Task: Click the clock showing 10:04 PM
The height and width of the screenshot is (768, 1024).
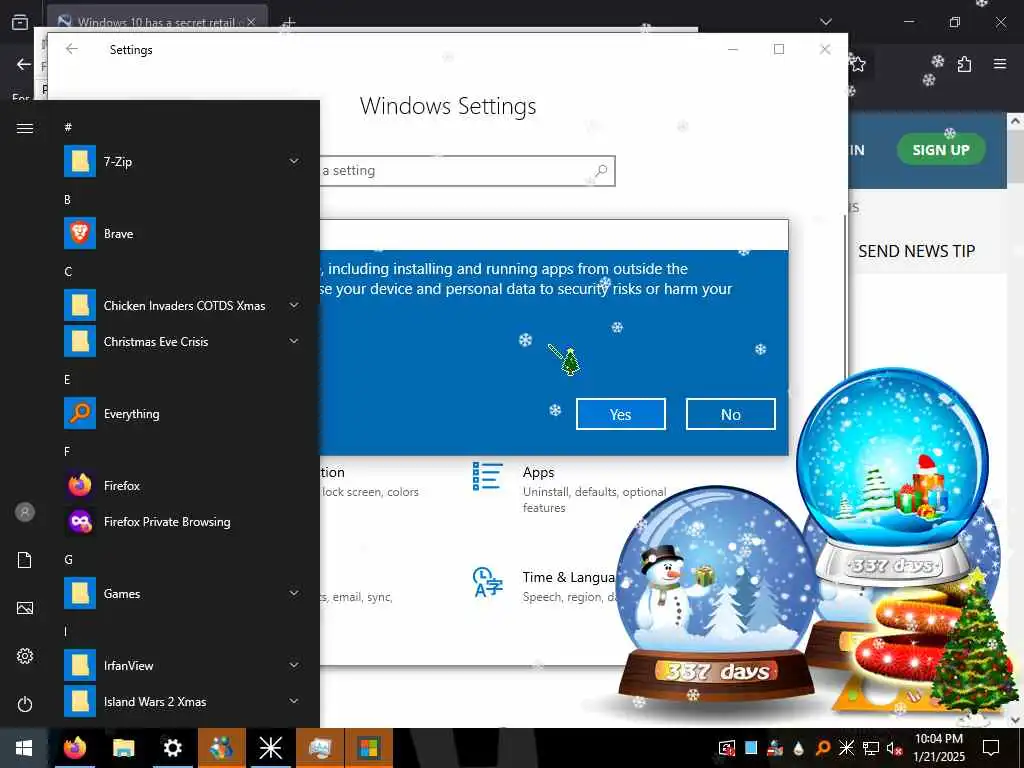Action: coord(938,739)
